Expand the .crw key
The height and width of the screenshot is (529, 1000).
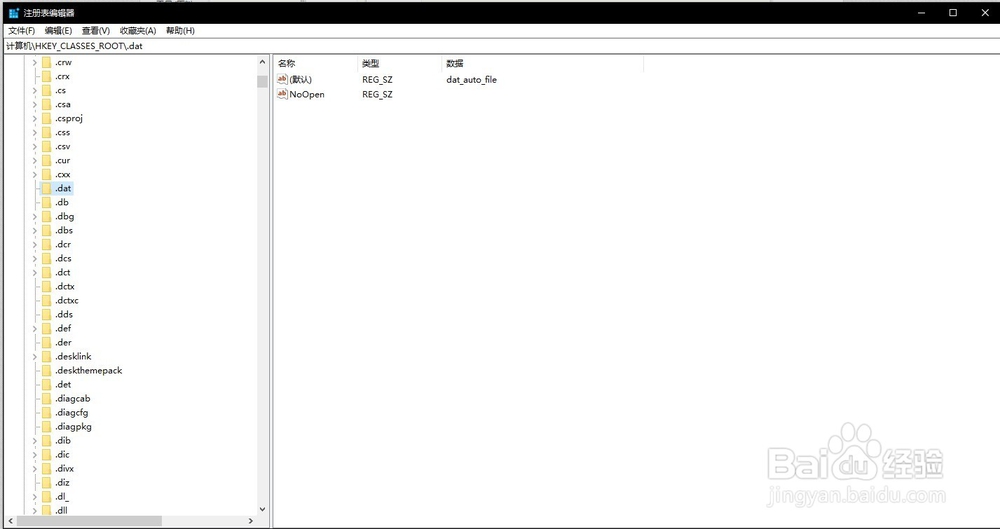coord(34,63)
